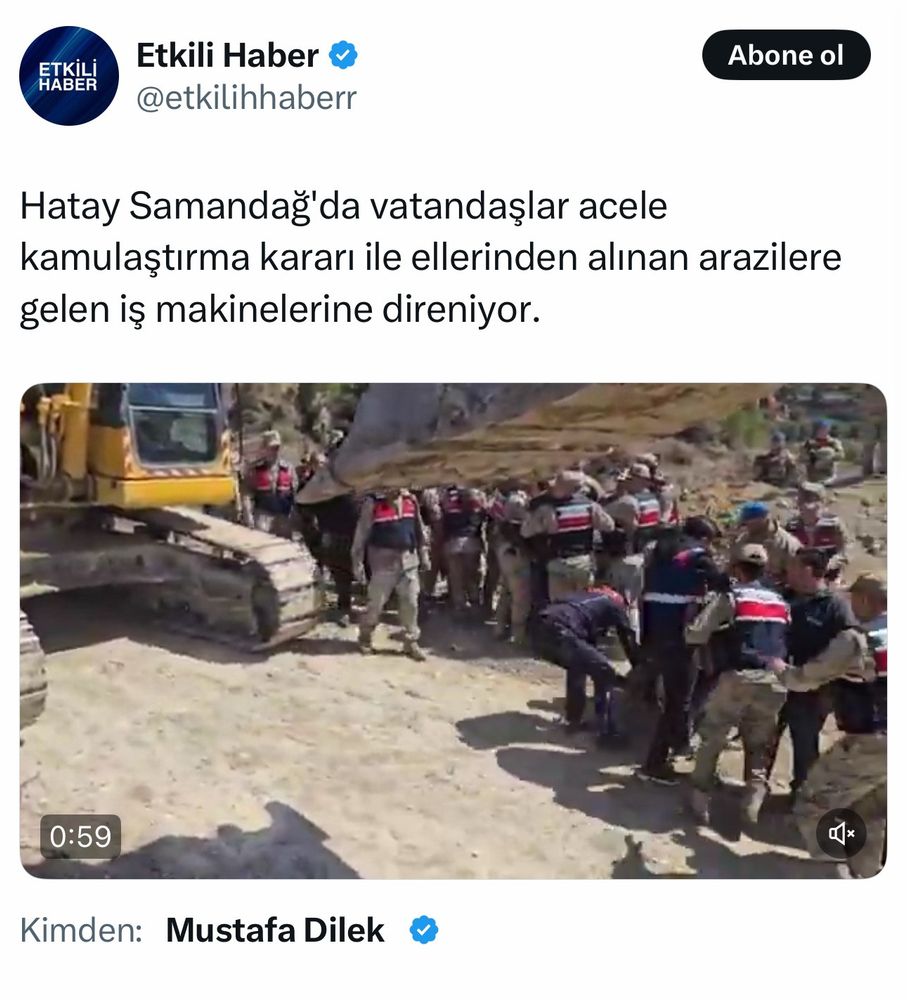The image size is (907, 1000).
Task: Open the tweet by clicking its text
Action: click(x=431, y=258)
